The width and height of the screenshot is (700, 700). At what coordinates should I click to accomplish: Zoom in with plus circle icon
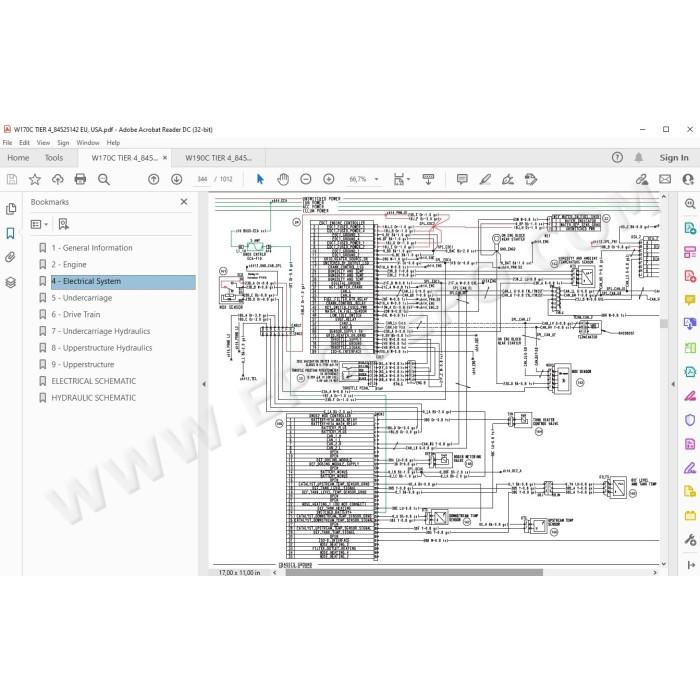coord(329,179)
